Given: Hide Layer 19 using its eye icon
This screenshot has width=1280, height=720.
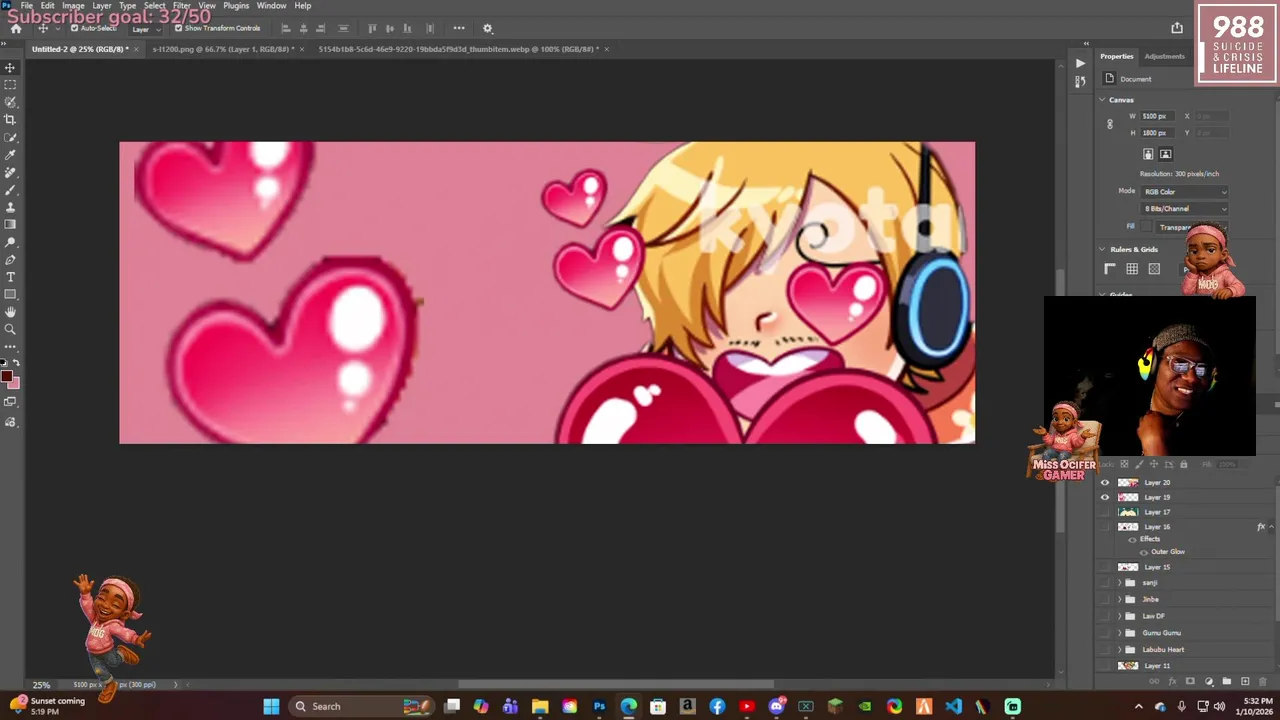Looking at the screenshot, I should pos(1105,497).
